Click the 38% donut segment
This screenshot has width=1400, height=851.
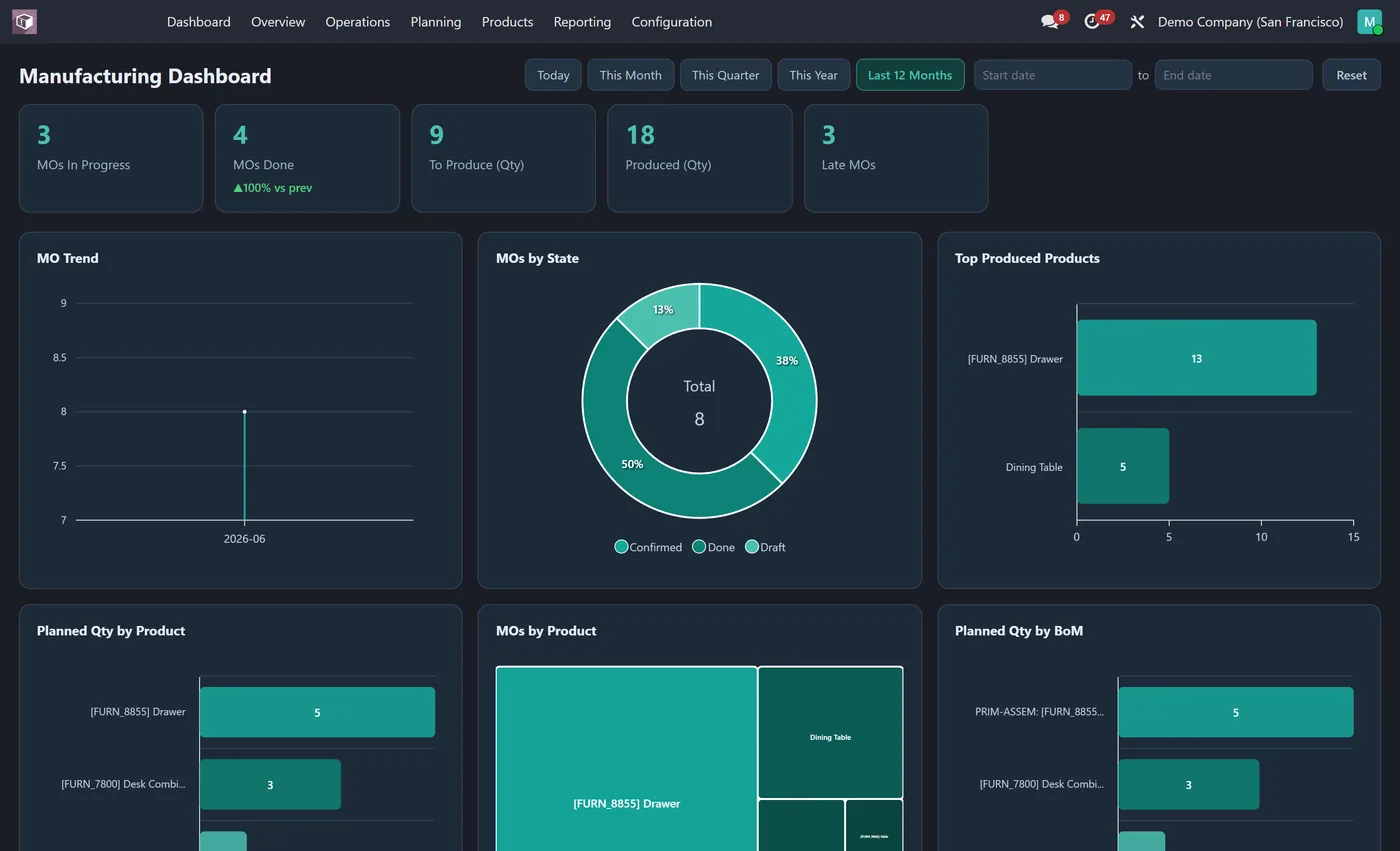[x=787, y=361]
